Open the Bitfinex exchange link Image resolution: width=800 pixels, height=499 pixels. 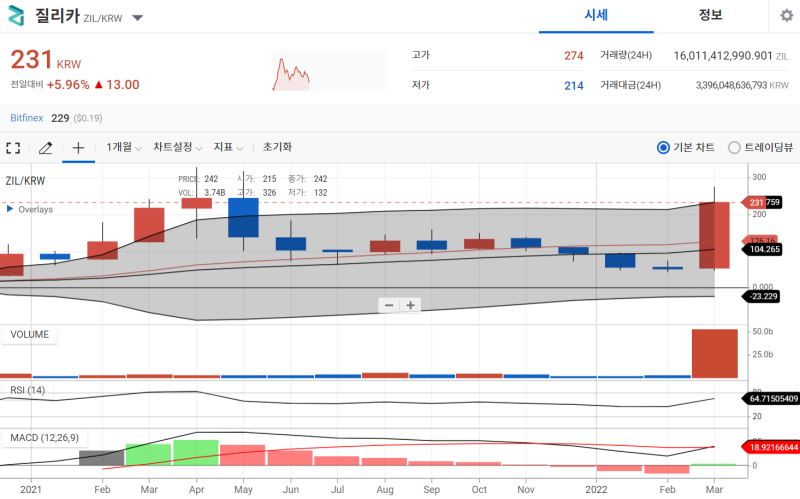(x=27, y=118)
